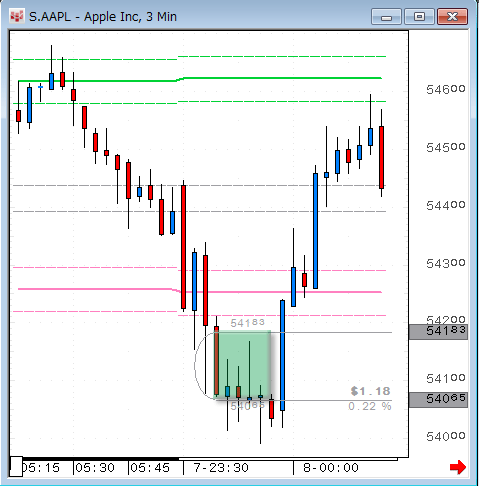Click the 7-23:30 time axis label
Viewport: 479px width, 486px height.
(221, 468)
